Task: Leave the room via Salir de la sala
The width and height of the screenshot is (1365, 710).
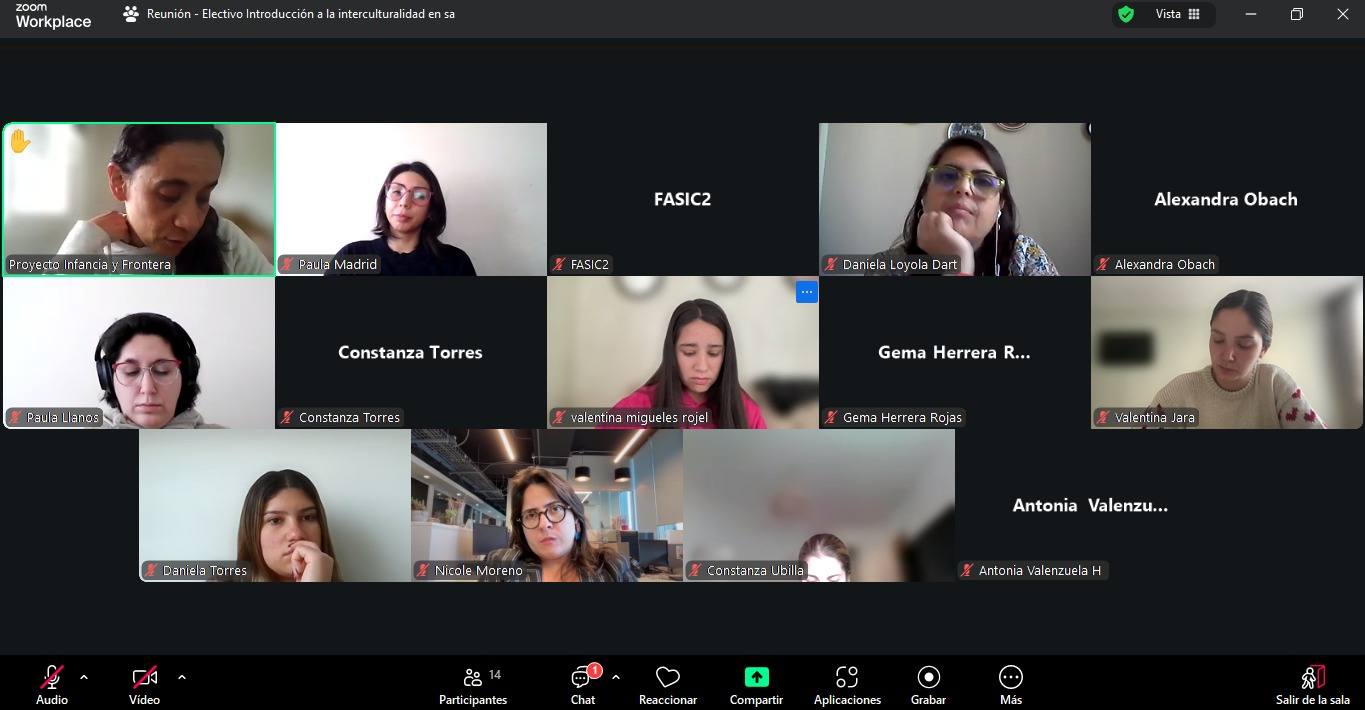Action: coord(1313,684)
